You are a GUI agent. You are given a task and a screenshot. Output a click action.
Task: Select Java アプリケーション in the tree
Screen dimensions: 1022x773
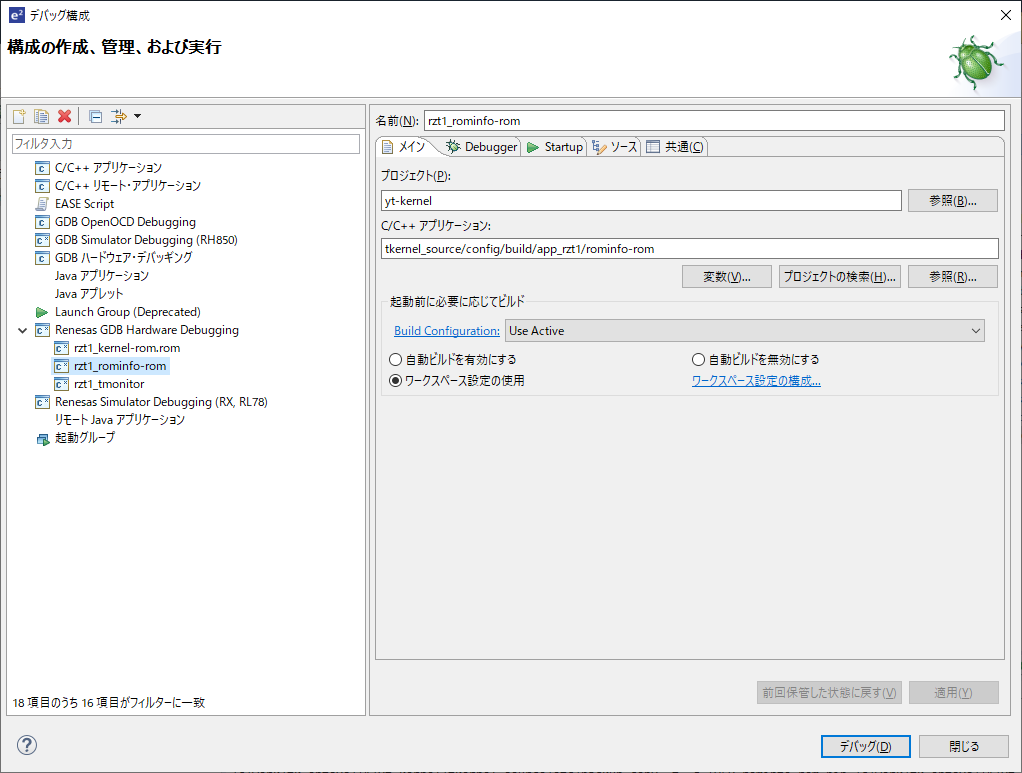[x=102, y=276]
